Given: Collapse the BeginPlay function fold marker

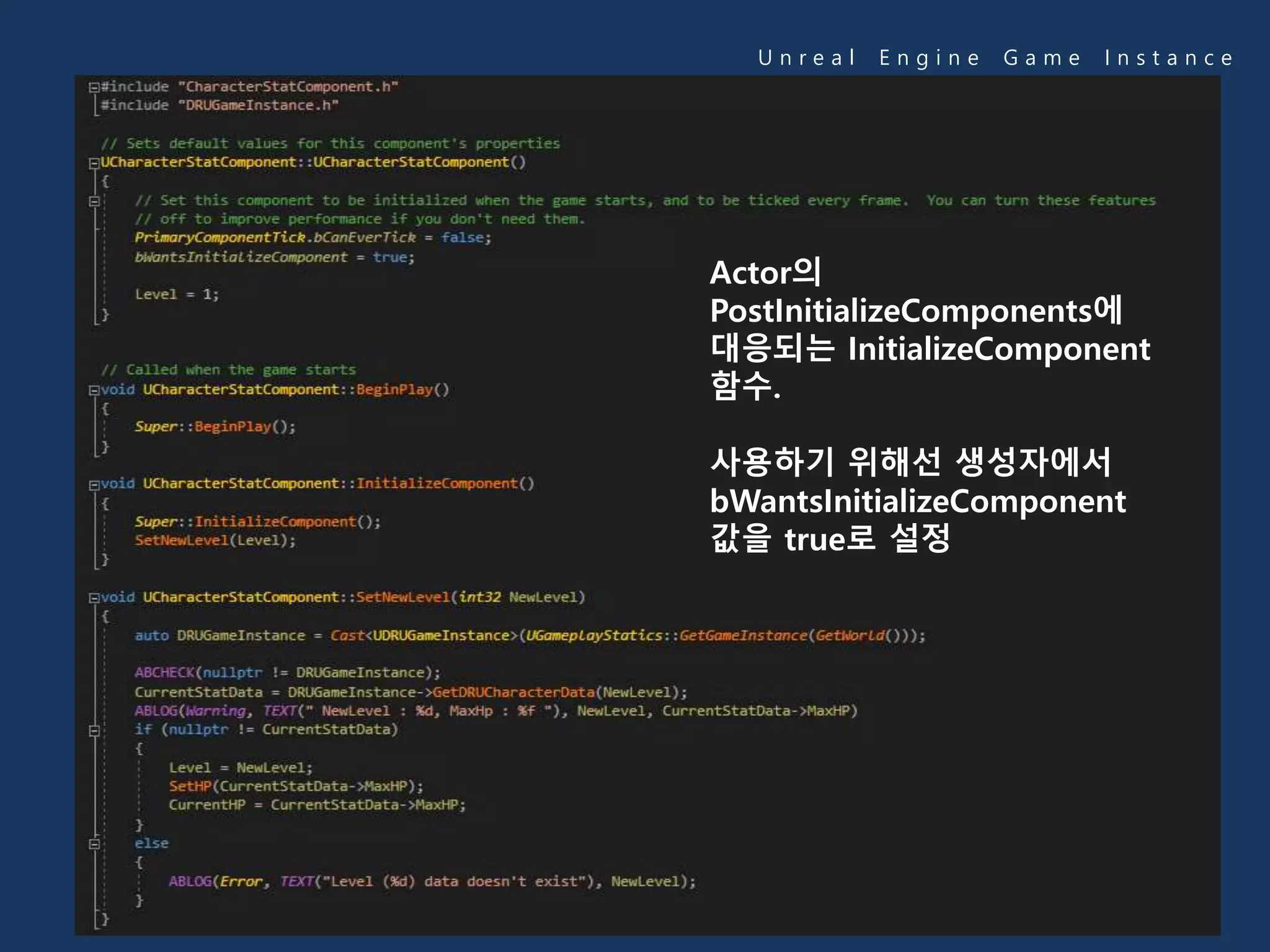Looking at the screenshot, I should click(x=94, y=390).
